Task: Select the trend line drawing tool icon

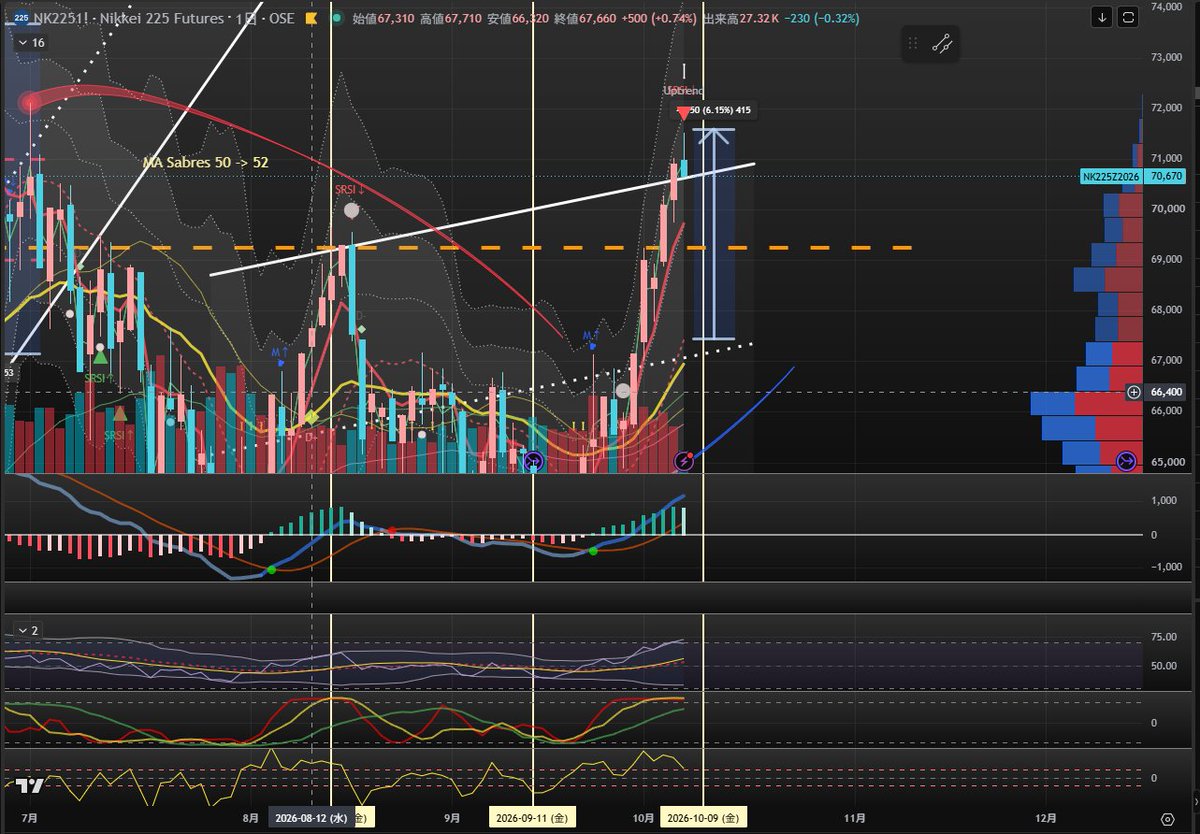Action: click(942, 44)
